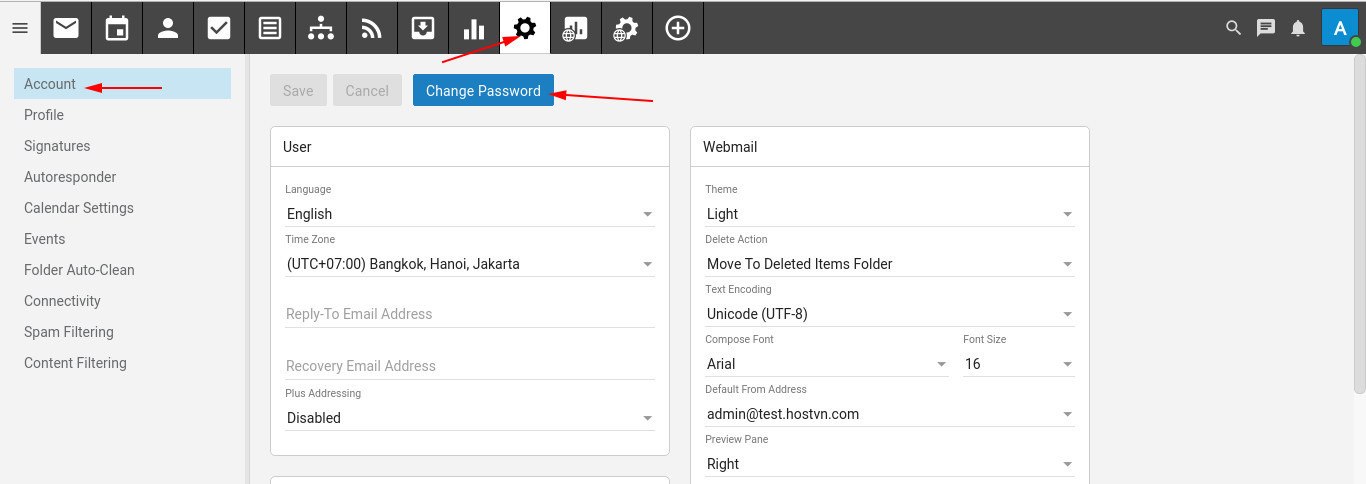This screenshot has width=1366, height=484.
Task: Open the Notes icon in top bar
Action: point(270,28)
